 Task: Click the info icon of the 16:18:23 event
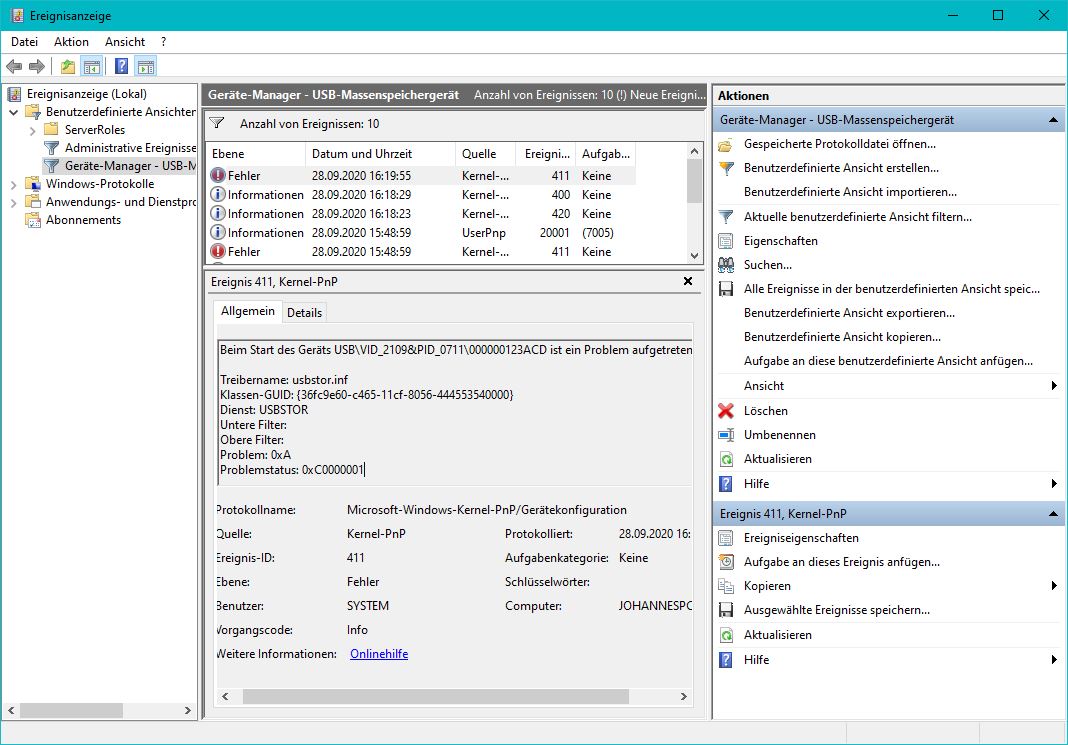pyautogui.click(x=218, y=213)
